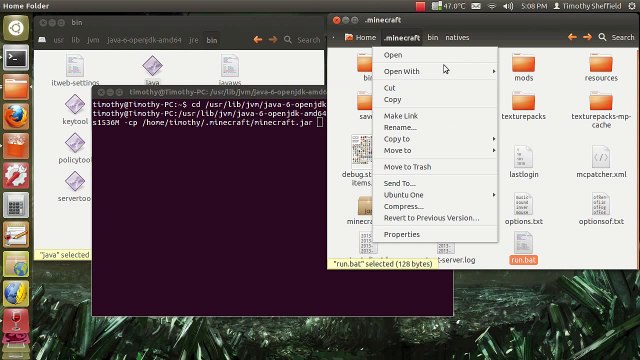Choose Copy from the context menu
This screenshot has height=360, width=640.
(435, 99)
